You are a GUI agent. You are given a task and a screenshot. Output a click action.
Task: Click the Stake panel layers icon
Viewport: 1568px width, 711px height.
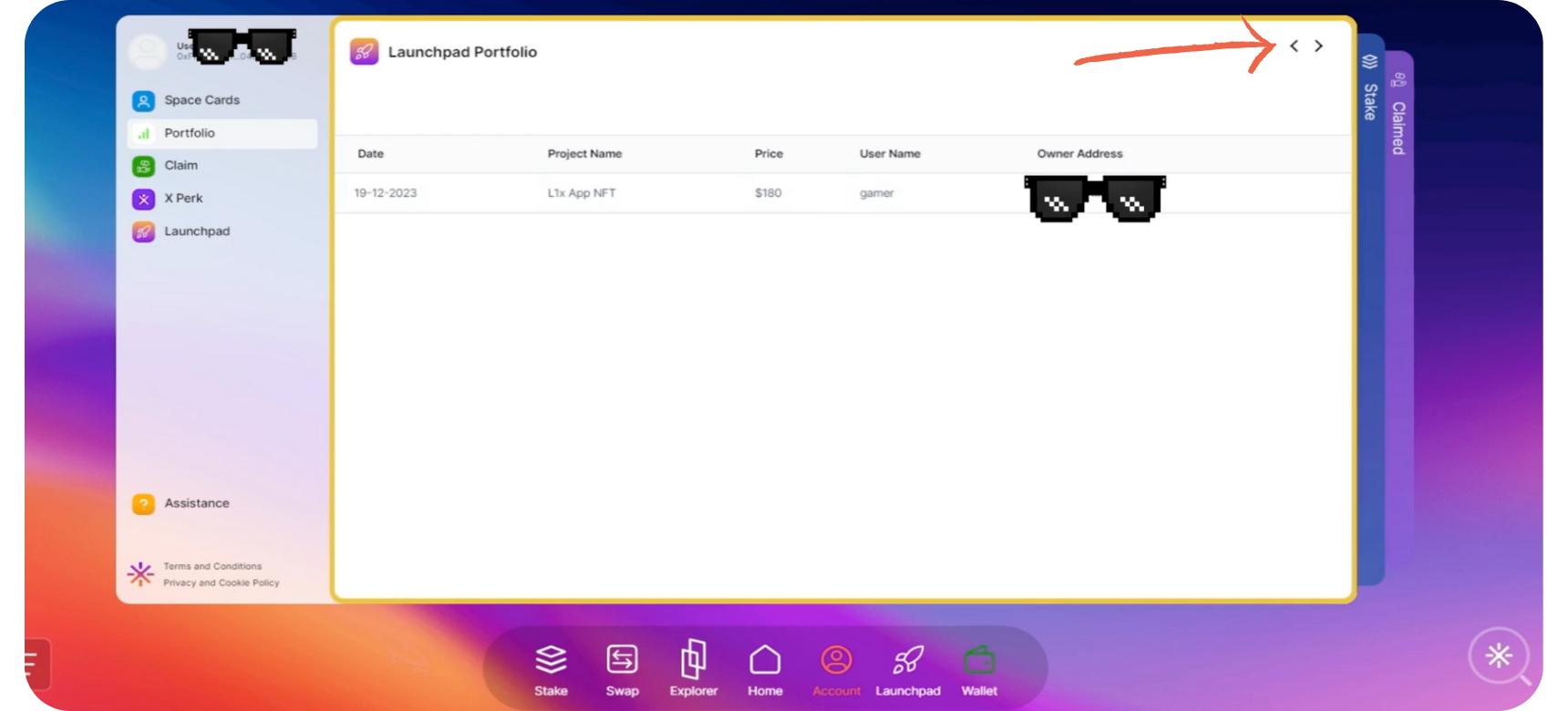pos(1370,62)
